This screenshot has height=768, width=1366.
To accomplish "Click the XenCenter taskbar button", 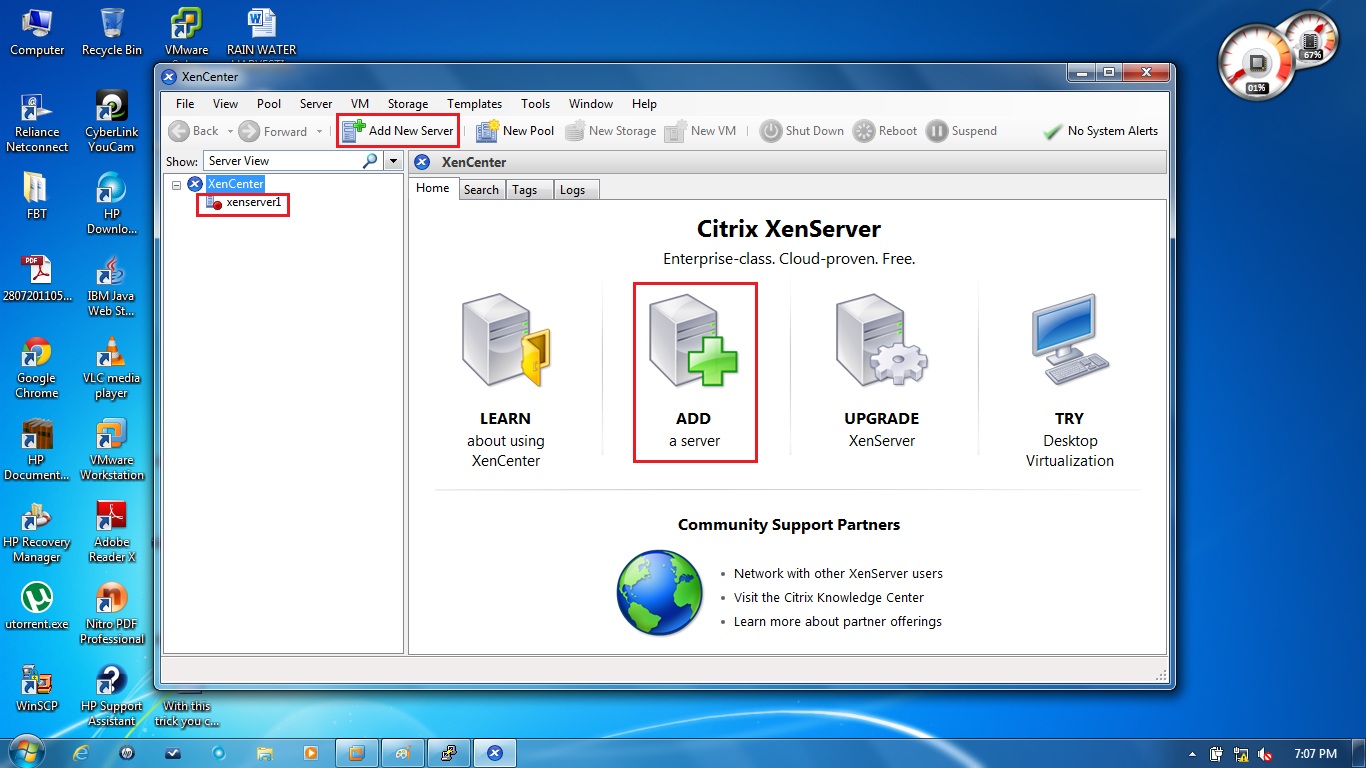I will click(x=494, y=753).
